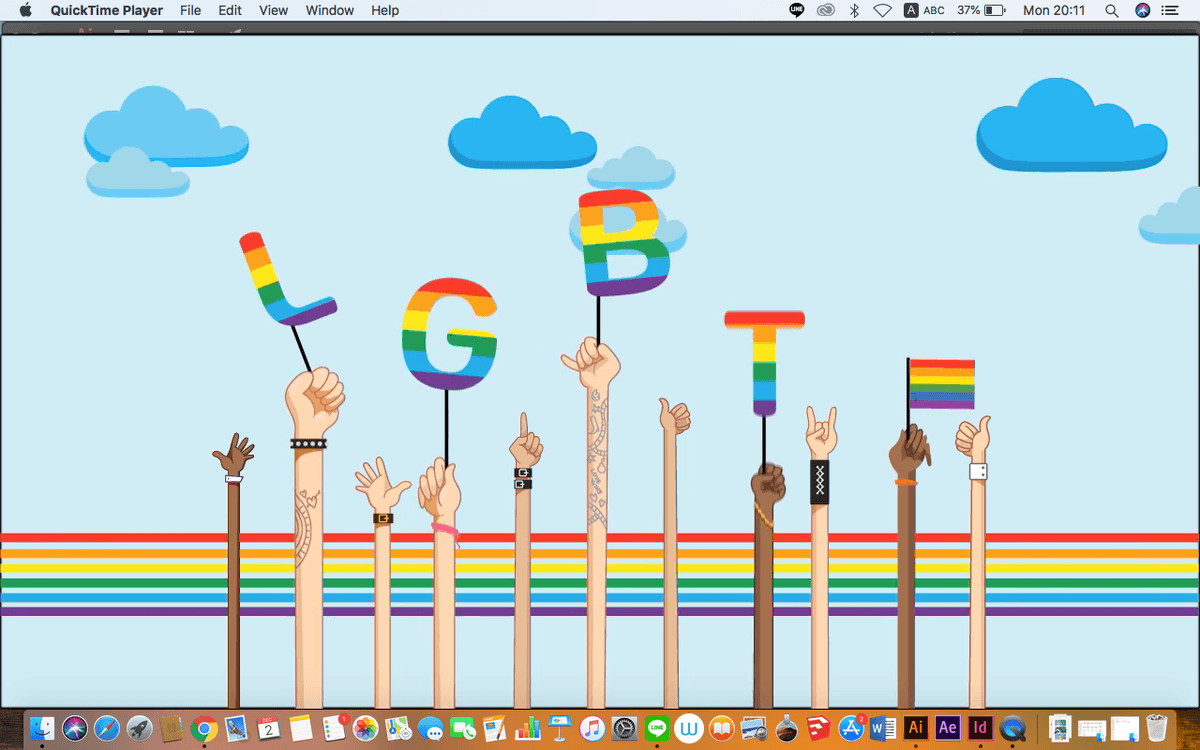
Task: Open the Apple menu
Action: tap(26, 10)
